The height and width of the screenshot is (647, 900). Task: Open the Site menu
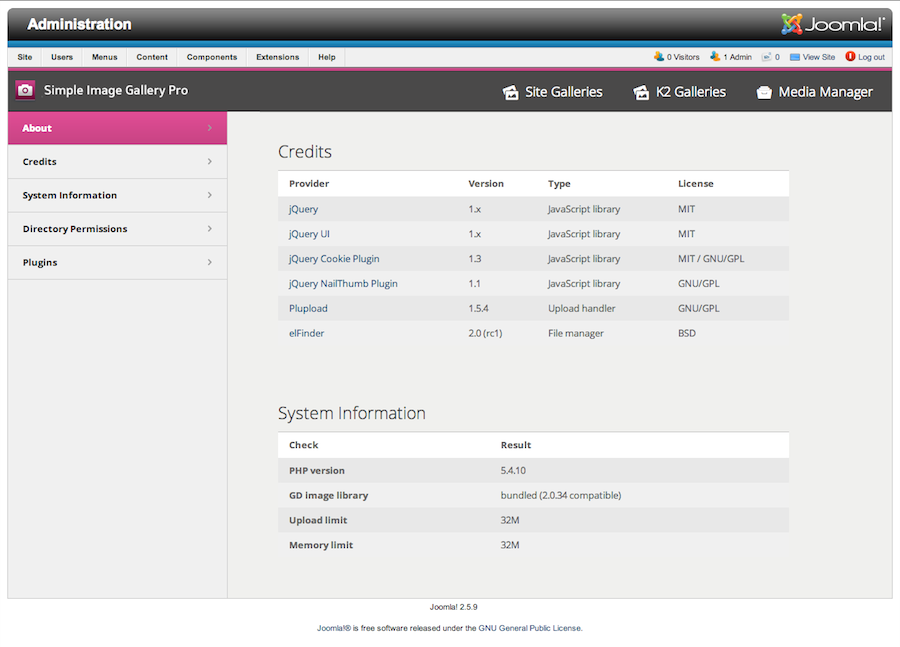tap(25, 57)
